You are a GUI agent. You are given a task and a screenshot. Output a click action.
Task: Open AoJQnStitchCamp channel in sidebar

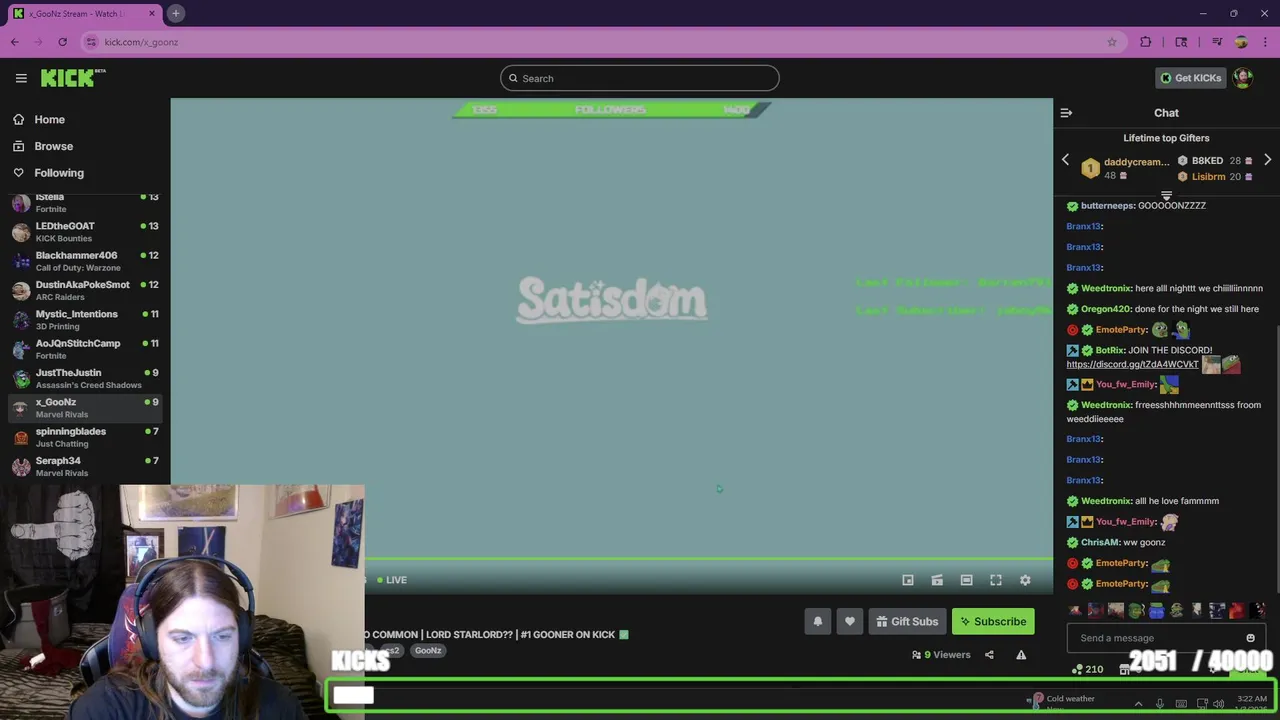click(85, 349)
